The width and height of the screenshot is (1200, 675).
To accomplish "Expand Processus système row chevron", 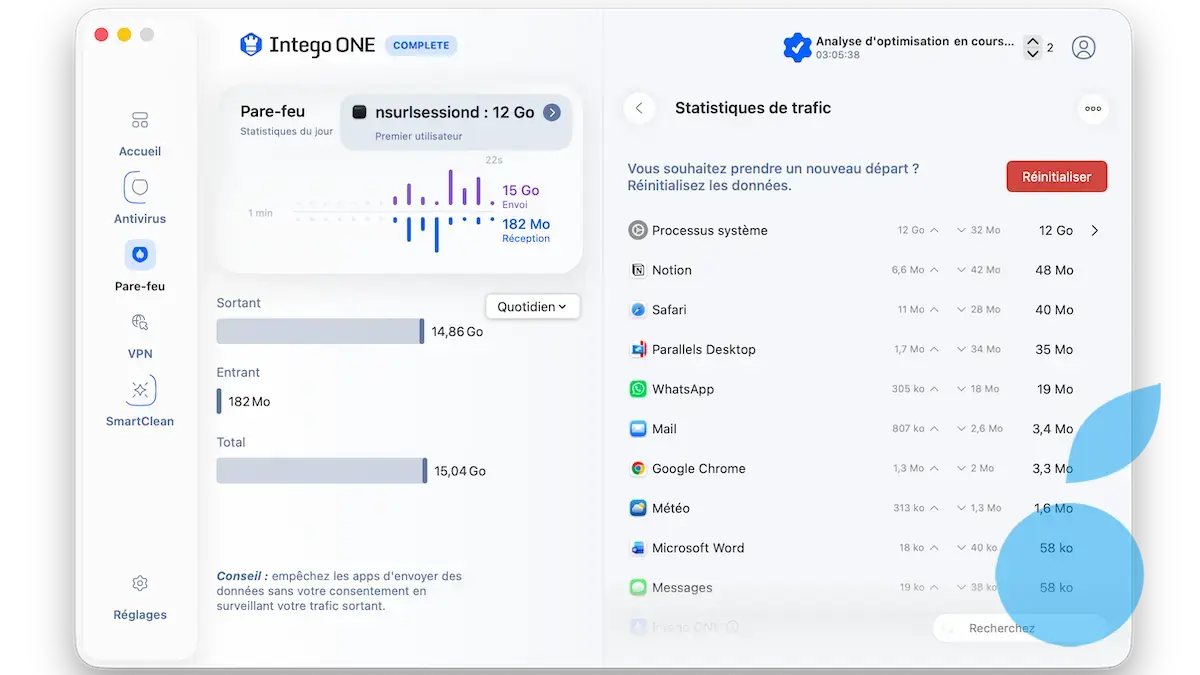I will [1095, 231].
